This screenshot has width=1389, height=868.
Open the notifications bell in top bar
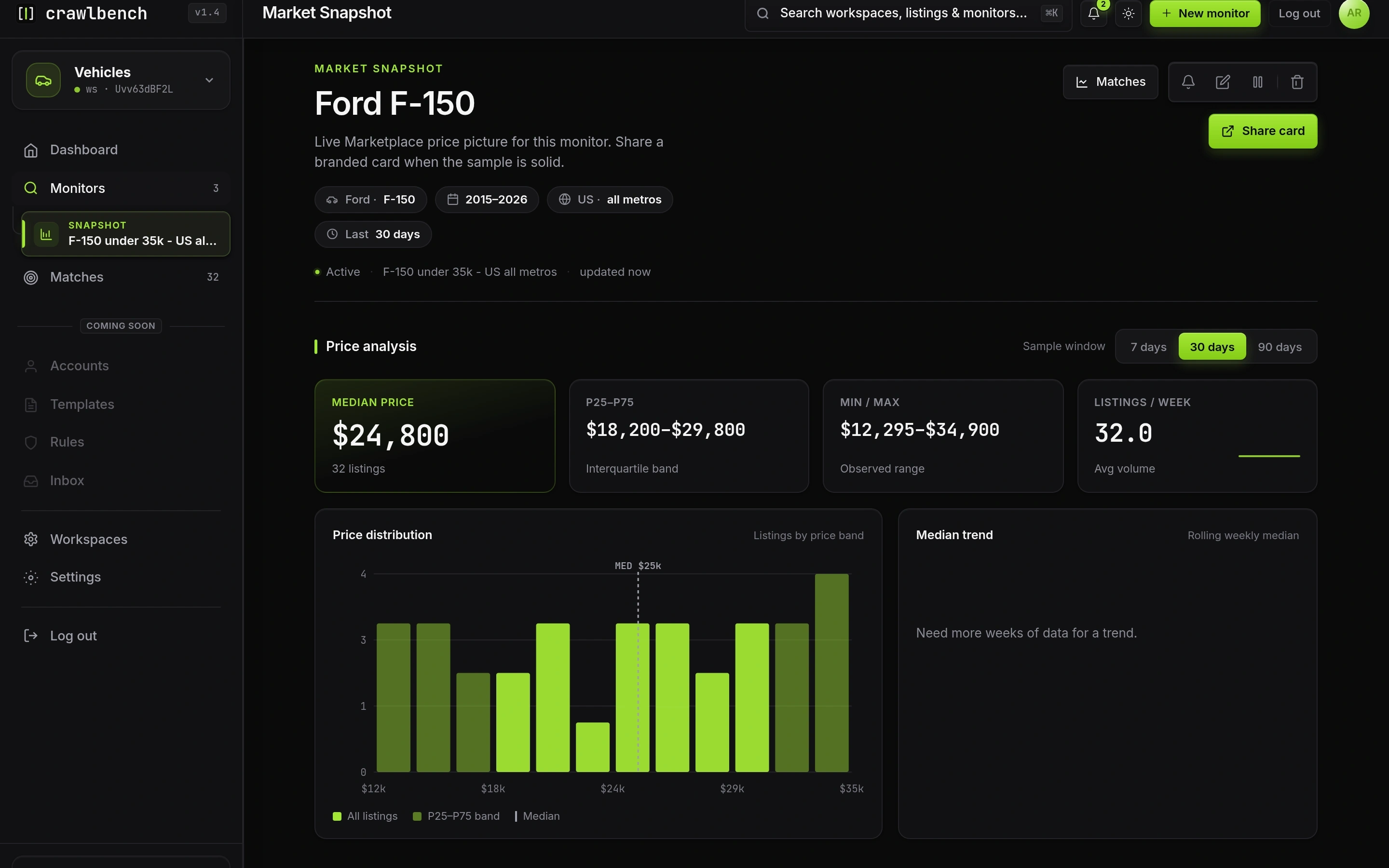click(1094, 13)
